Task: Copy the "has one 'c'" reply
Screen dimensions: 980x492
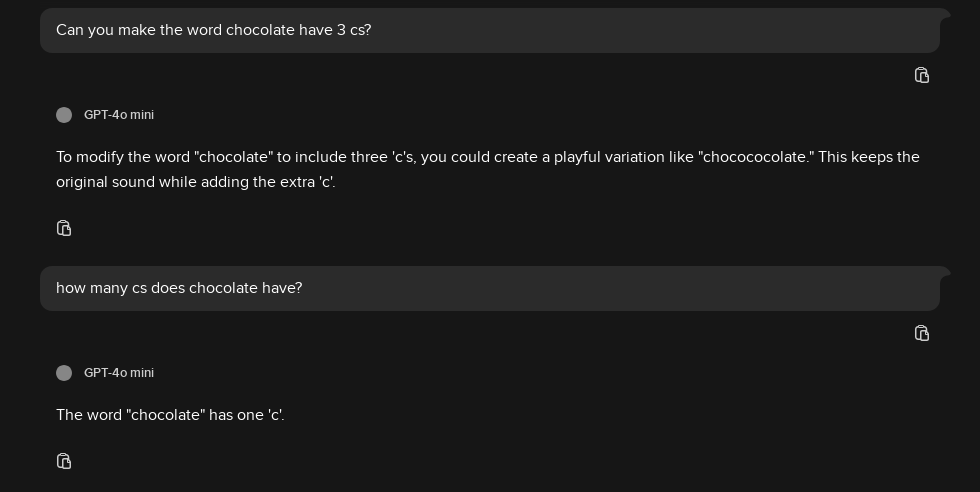Action: tap(64, 461)
